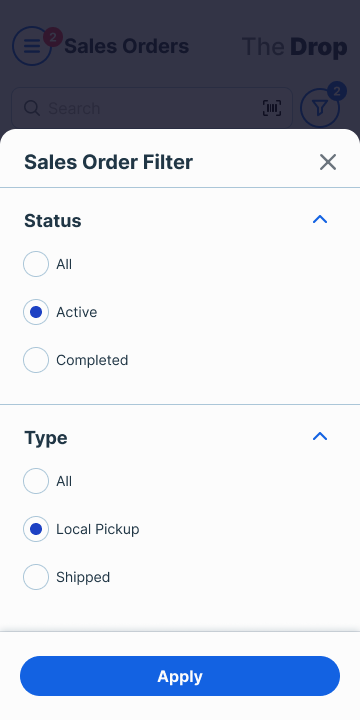Collapse the Type section chevron
The width and height of the screenshot is (360, 720).
320,436
